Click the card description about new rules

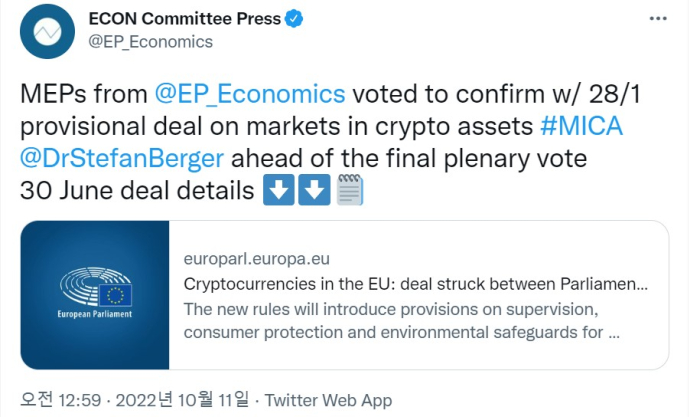pos(401,321)
